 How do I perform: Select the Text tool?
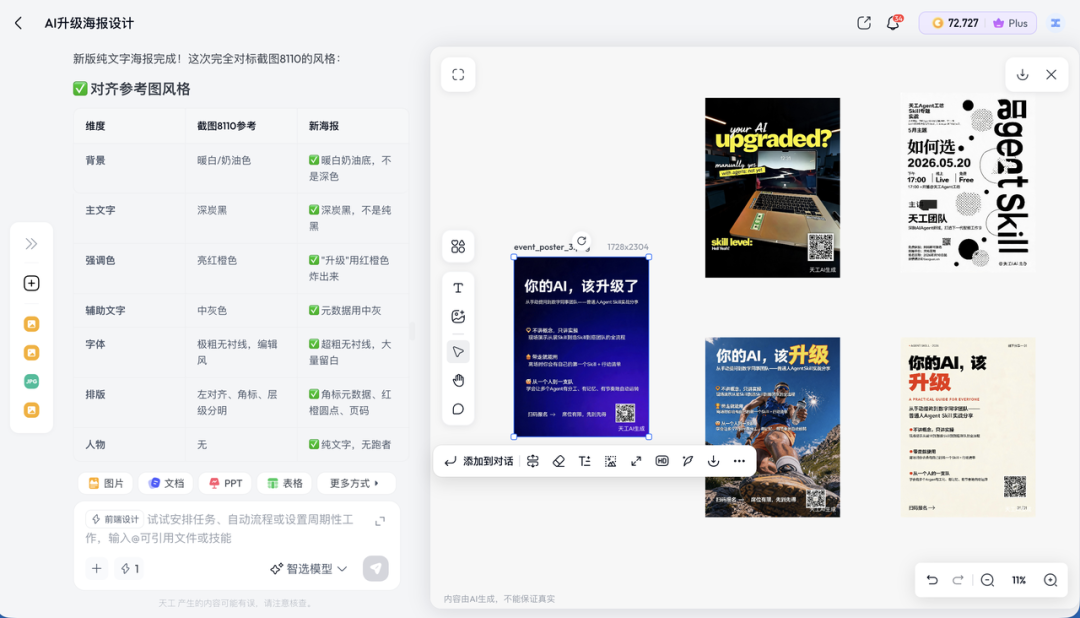coord(458,288)
